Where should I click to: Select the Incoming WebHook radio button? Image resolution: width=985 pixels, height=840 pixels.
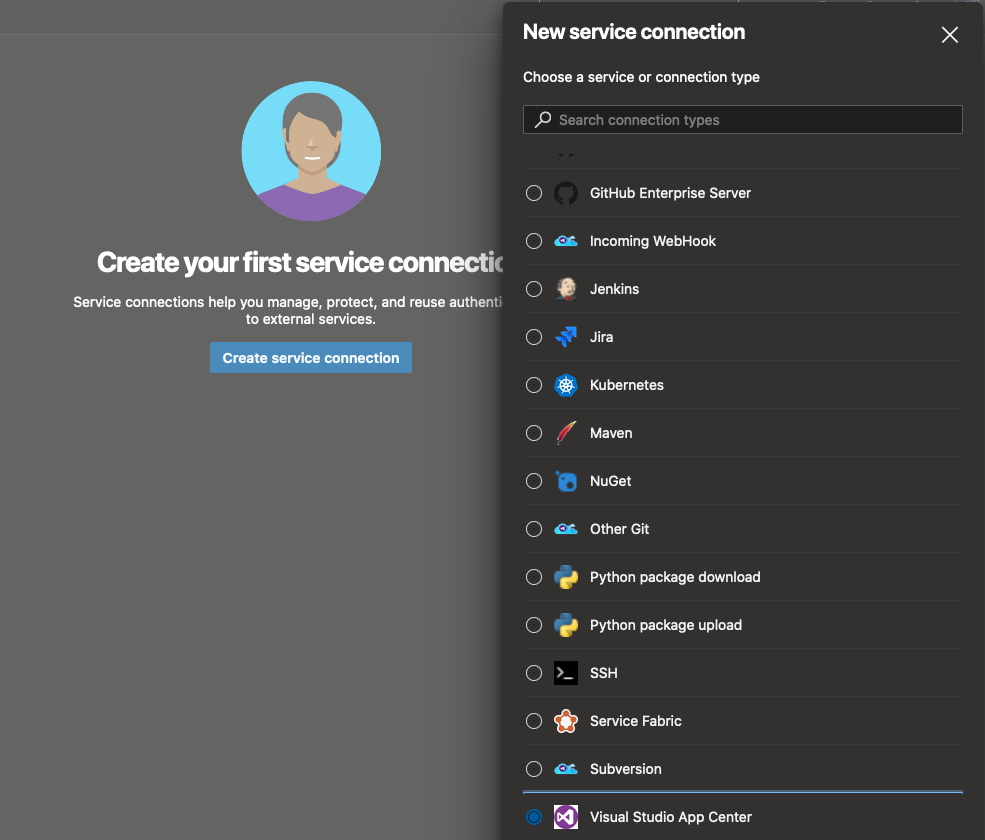pos(534,241)
